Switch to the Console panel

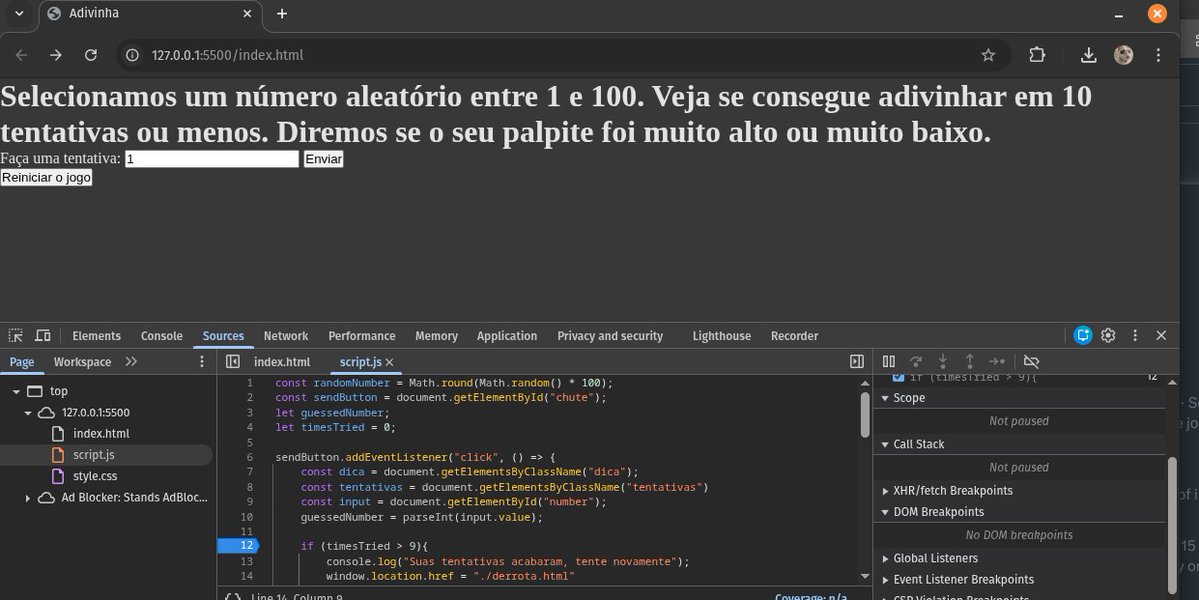(x=161, y=335)
